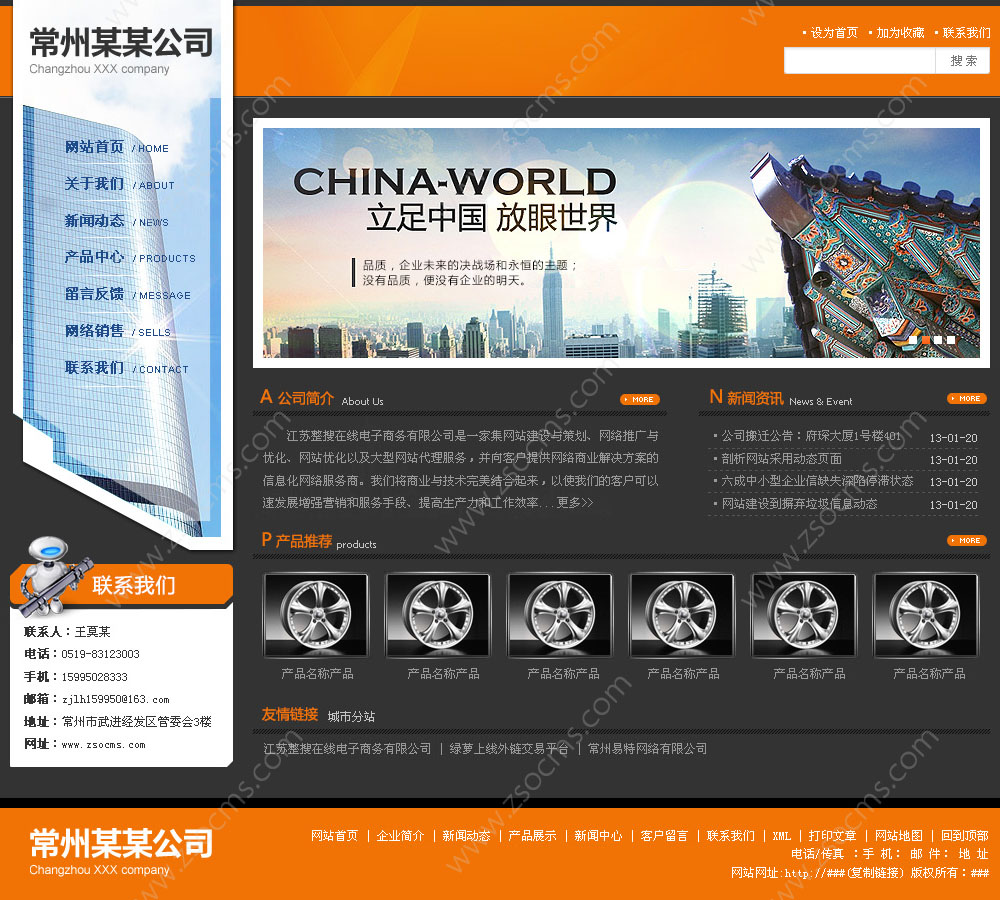Click the 设为首页 link at top right

pos(833,33)
